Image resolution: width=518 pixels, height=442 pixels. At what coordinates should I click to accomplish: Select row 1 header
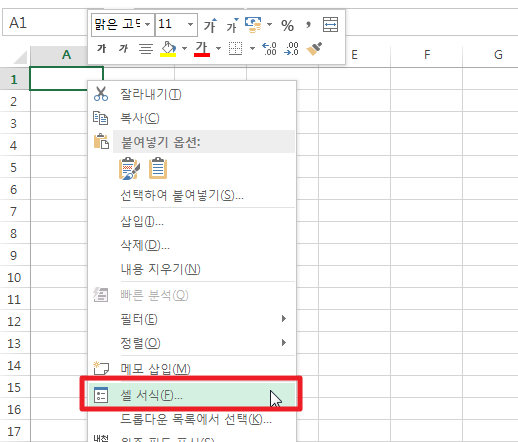(14, 79)
